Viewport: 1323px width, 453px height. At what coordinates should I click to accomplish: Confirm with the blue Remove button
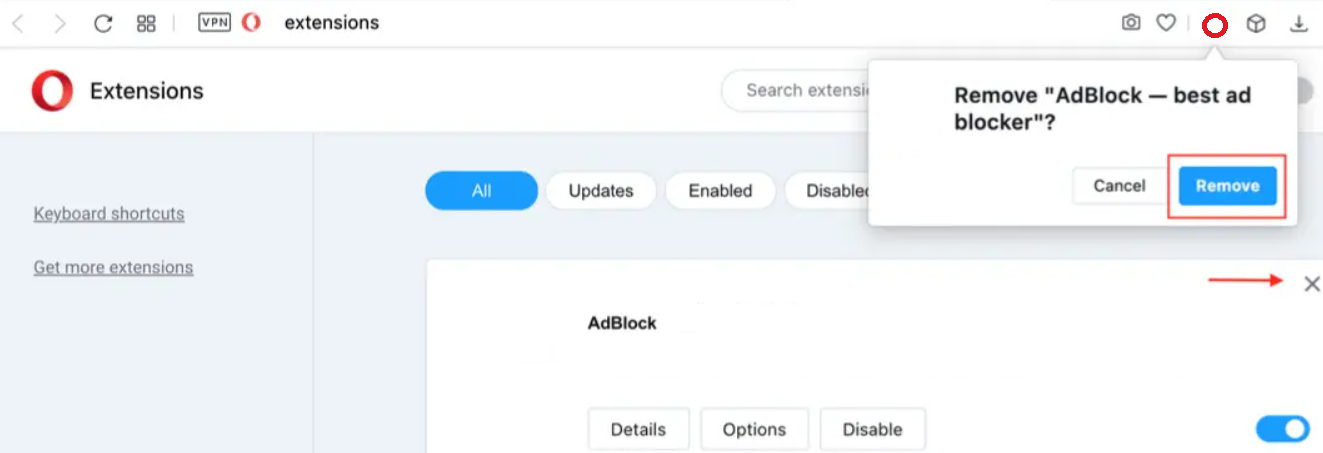[x=1227, y=186]
